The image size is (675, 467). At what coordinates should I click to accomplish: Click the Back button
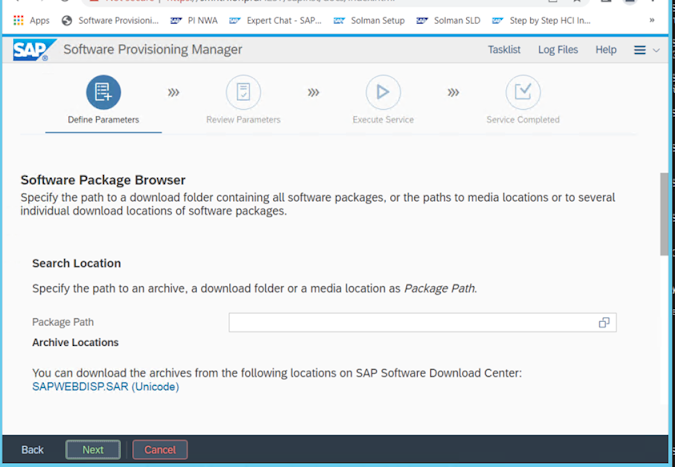click(x=32, y=450)
